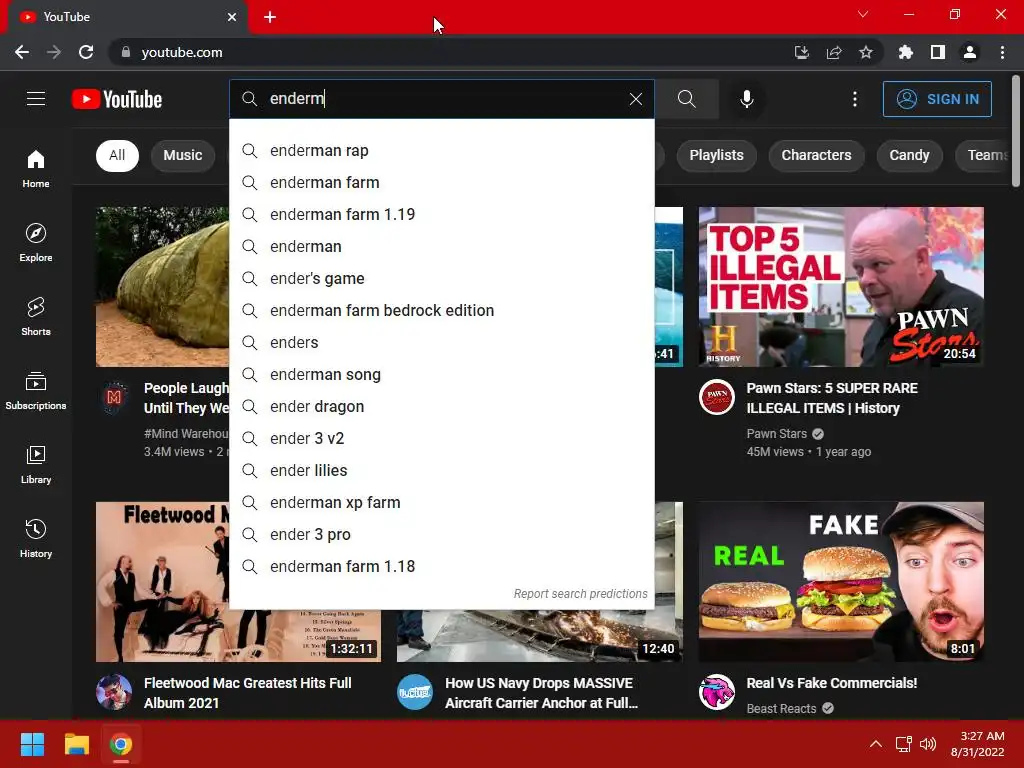This screenshot has height=768, width=1024.
Task: Click the browser forward arrow
Action: 54,52
